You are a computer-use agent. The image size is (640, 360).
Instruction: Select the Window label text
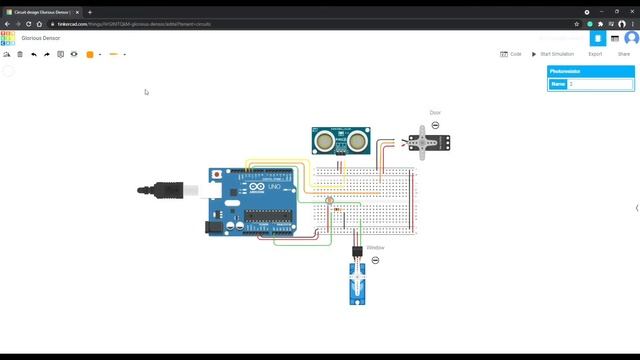tap(376, 248)
